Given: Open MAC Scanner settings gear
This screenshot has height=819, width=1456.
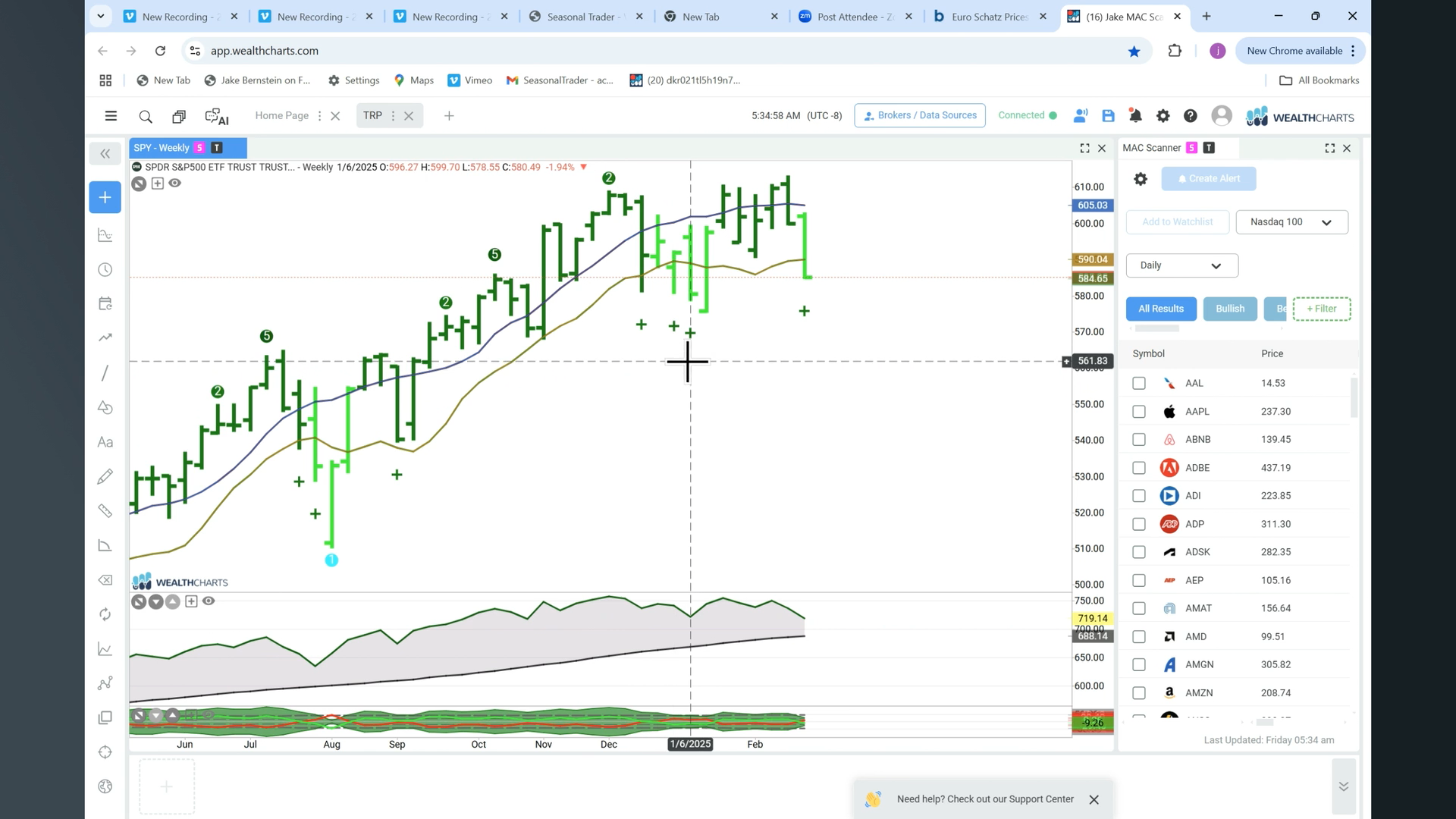Looking at the screenshot, I should [1141, 179].
